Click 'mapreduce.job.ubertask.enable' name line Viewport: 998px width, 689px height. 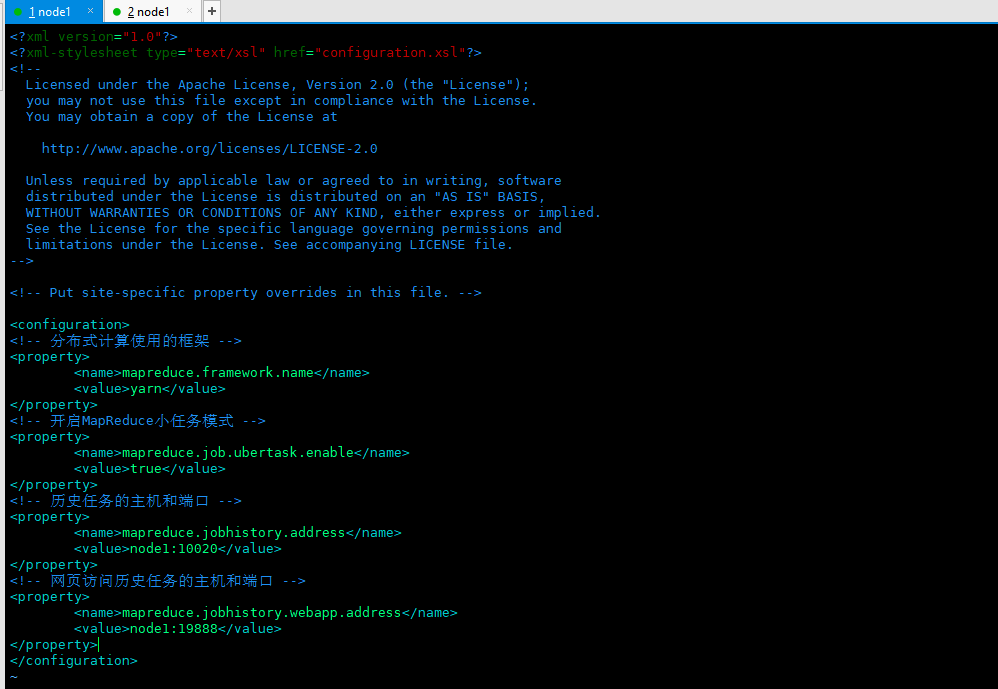coord(242,453)
